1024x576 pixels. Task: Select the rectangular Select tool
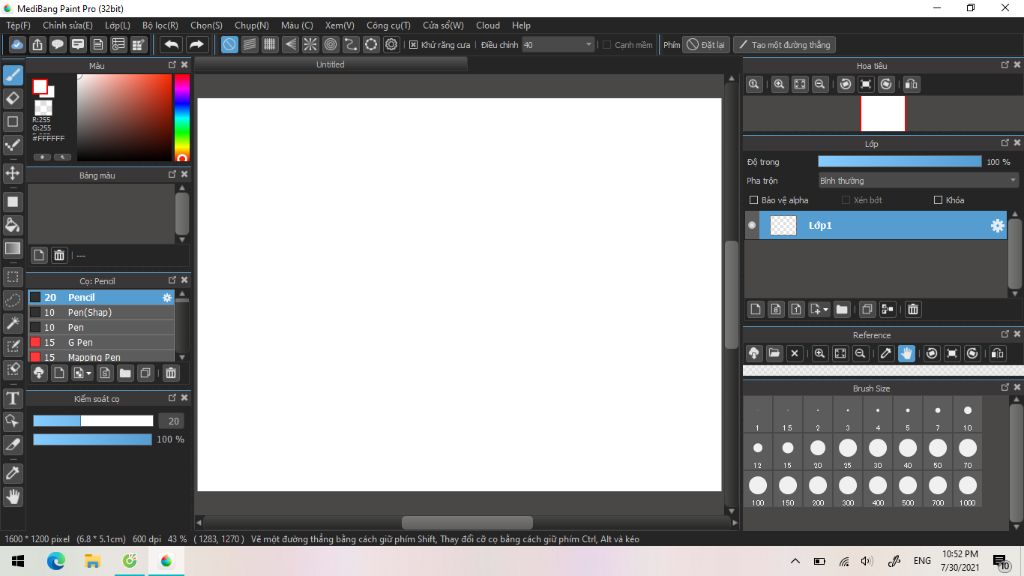click(12, 277)
